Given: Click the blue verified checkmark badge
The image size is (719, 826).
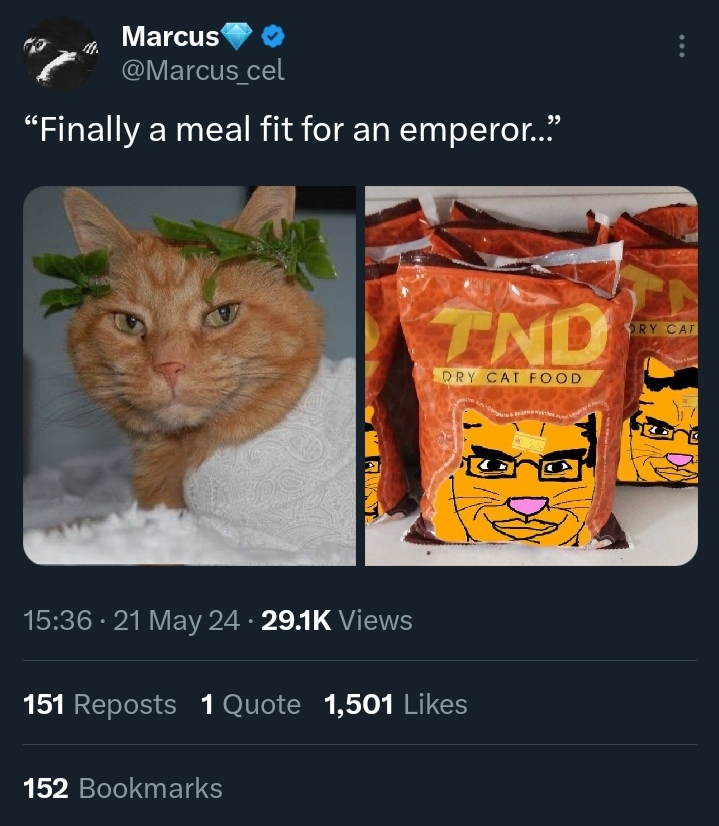Looking at the screenshot, I should [273, 36].
